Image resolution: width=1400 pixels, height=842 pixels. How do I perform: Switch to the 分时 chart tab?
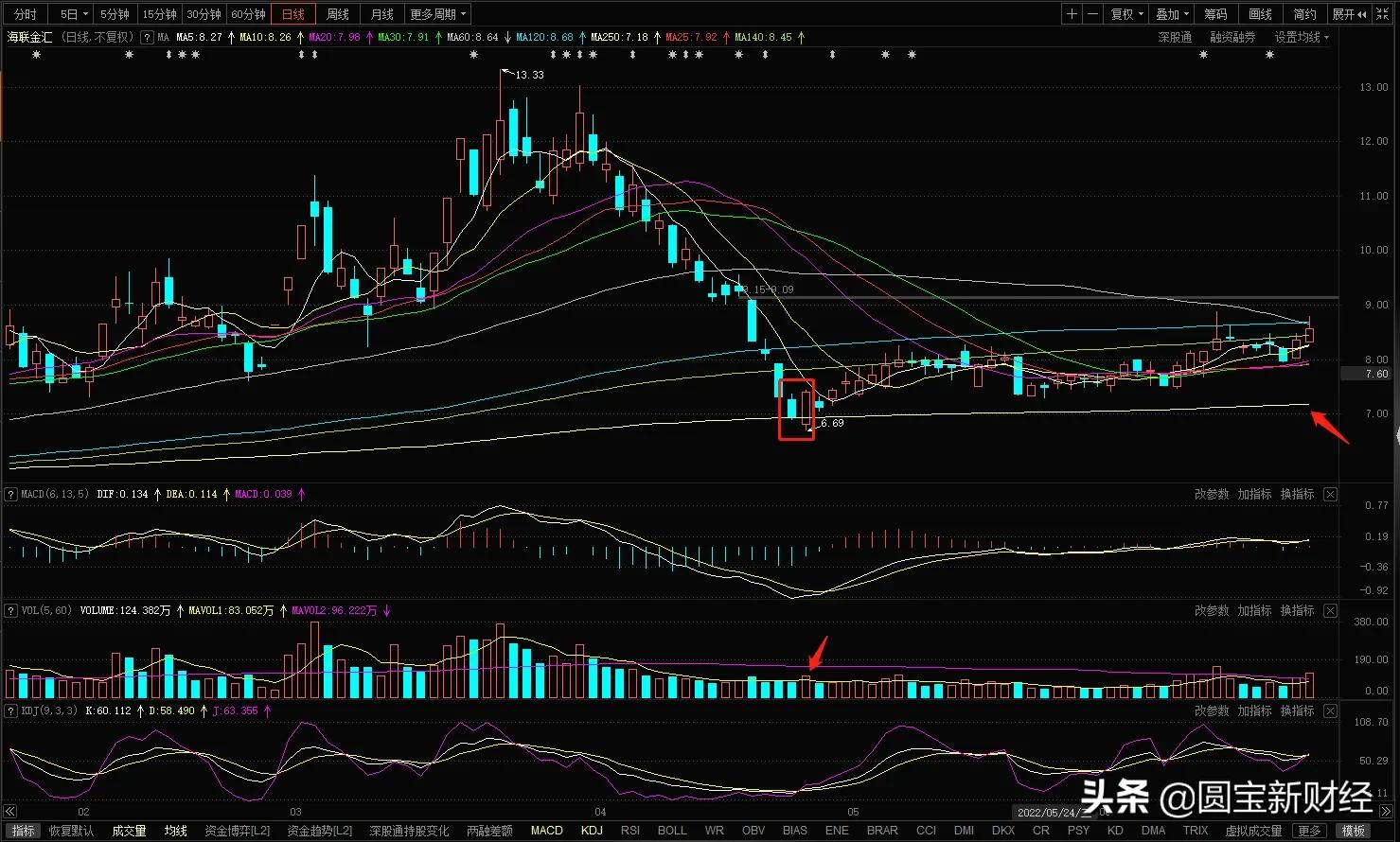[26, 14]
